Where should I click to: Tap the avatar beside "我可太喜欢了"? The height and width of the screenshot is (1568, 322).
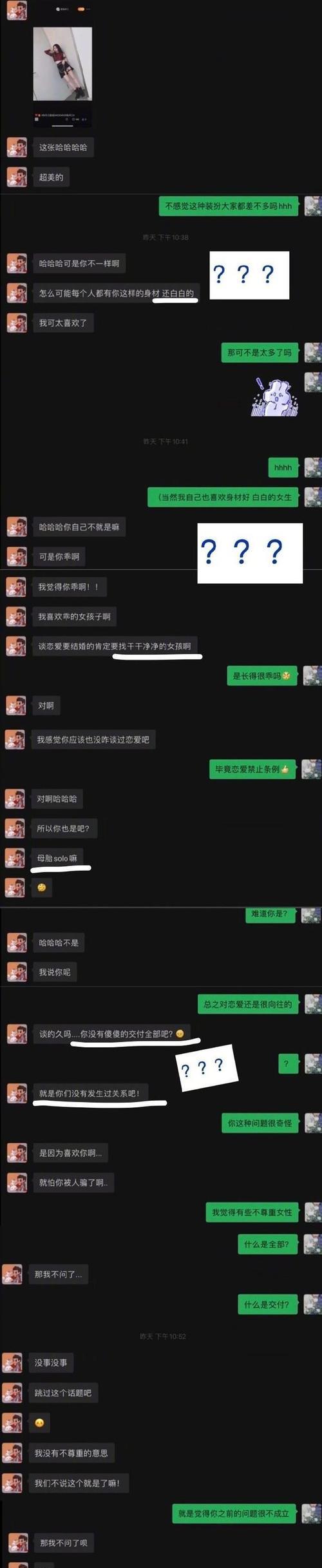(x=17, y=322)
